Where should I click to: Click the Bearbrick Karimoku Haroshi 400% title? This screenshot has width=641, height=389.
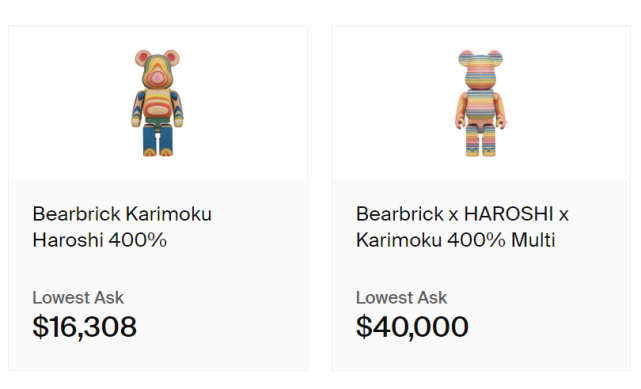[122, 227]
